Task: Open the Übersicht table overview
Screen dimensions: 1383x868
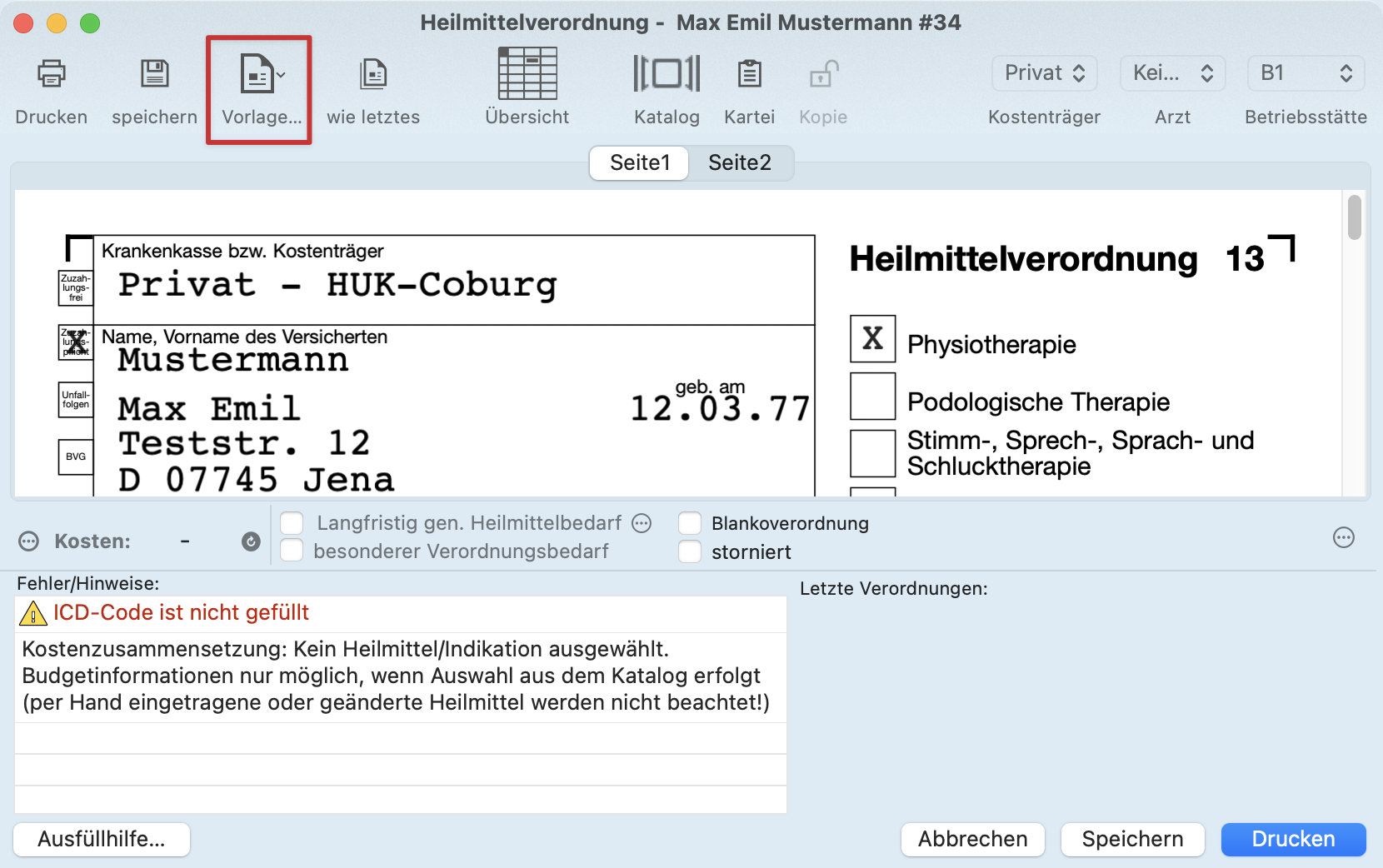Action: tap(527, 73)
